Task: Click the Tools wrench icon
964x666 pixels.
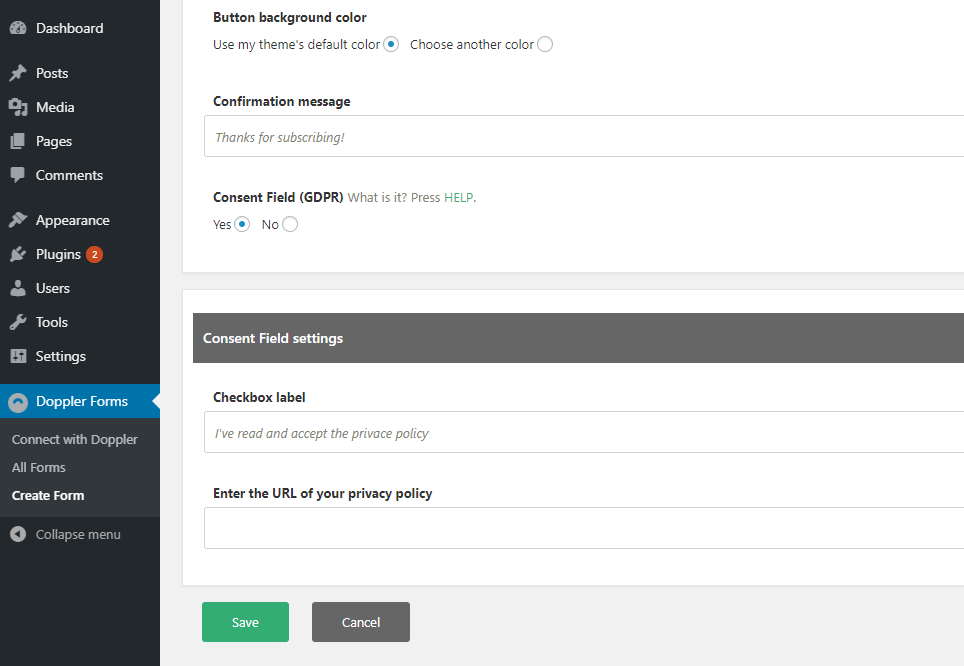Action: pos(18,322)
